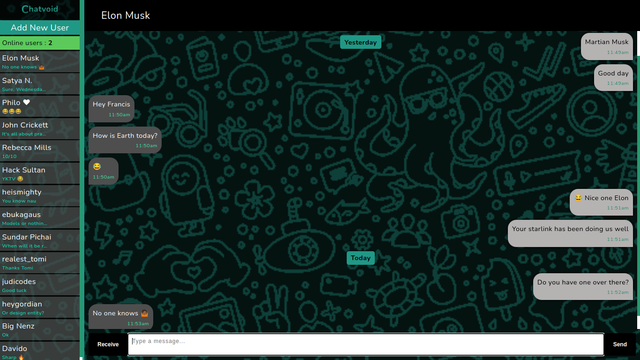
Task: Click the Yesterday date badge
Action: (360, 42)
